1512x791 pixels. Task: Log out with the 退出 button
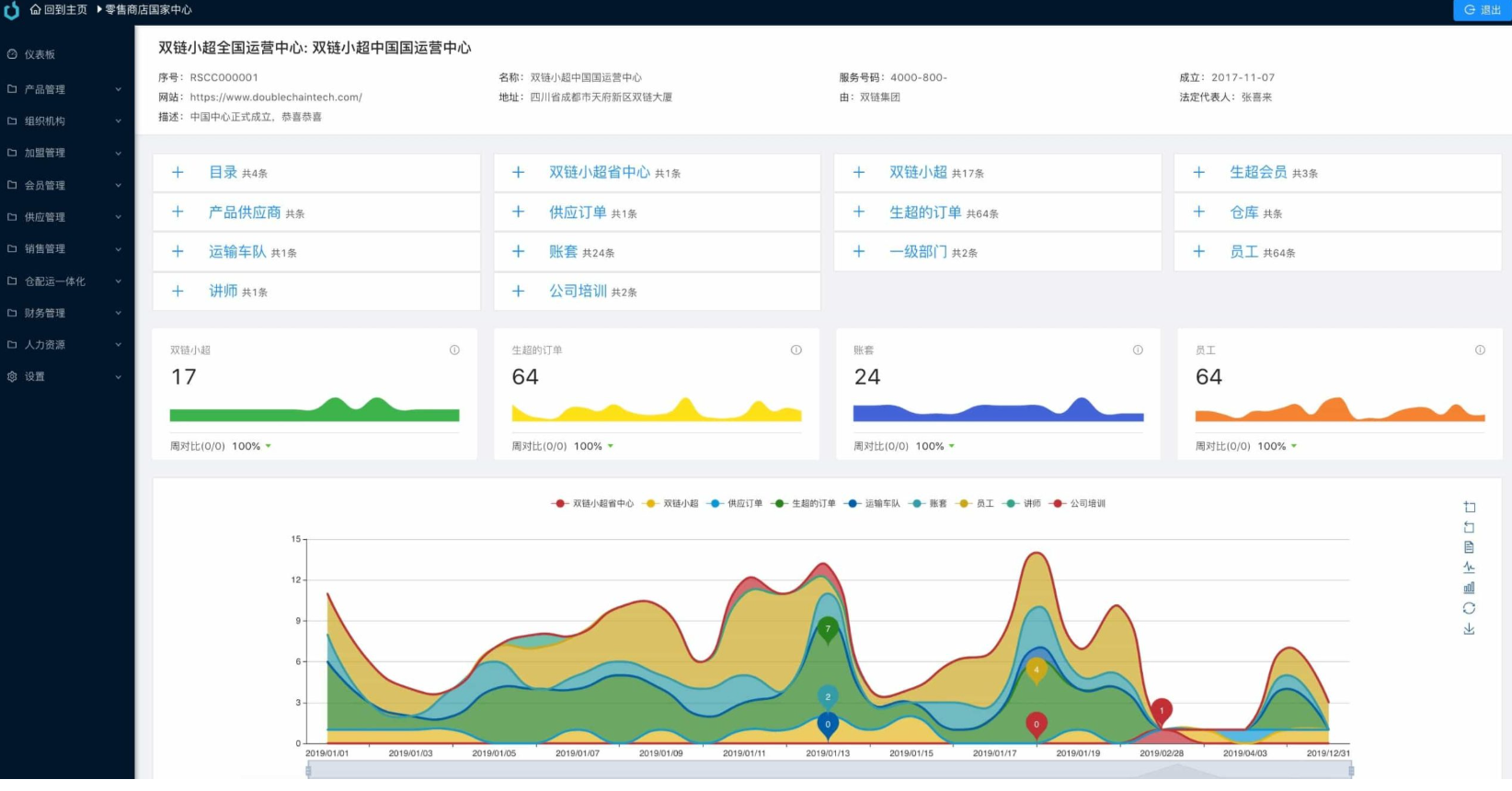(x=1483, y=9)
